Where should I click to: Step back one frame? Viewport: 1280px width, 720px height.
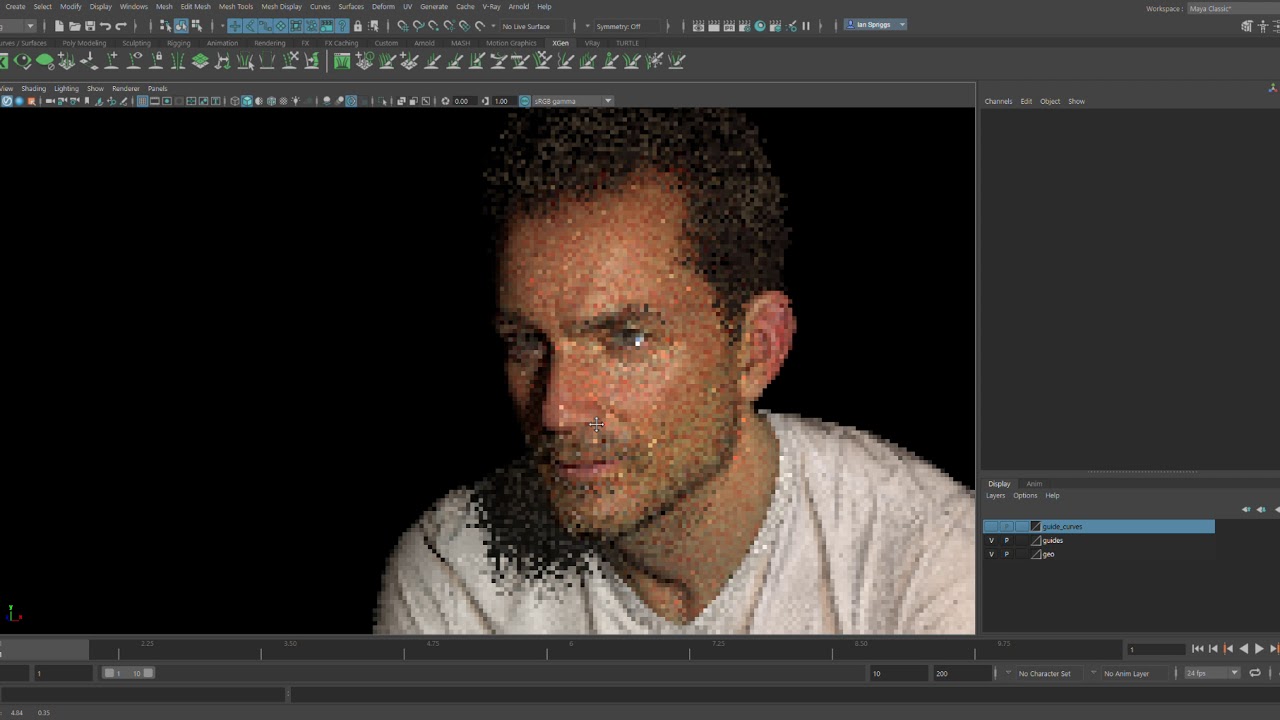coord(1213,649)
